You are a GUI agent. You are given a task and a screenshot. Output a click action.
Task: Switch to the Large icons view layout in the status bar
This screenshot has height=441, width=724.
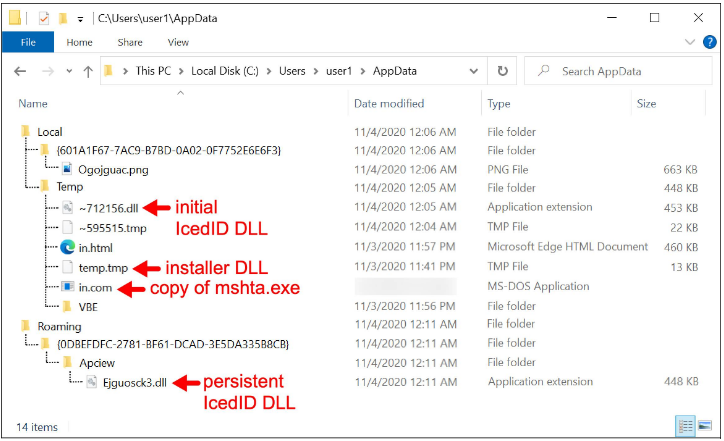705,426
